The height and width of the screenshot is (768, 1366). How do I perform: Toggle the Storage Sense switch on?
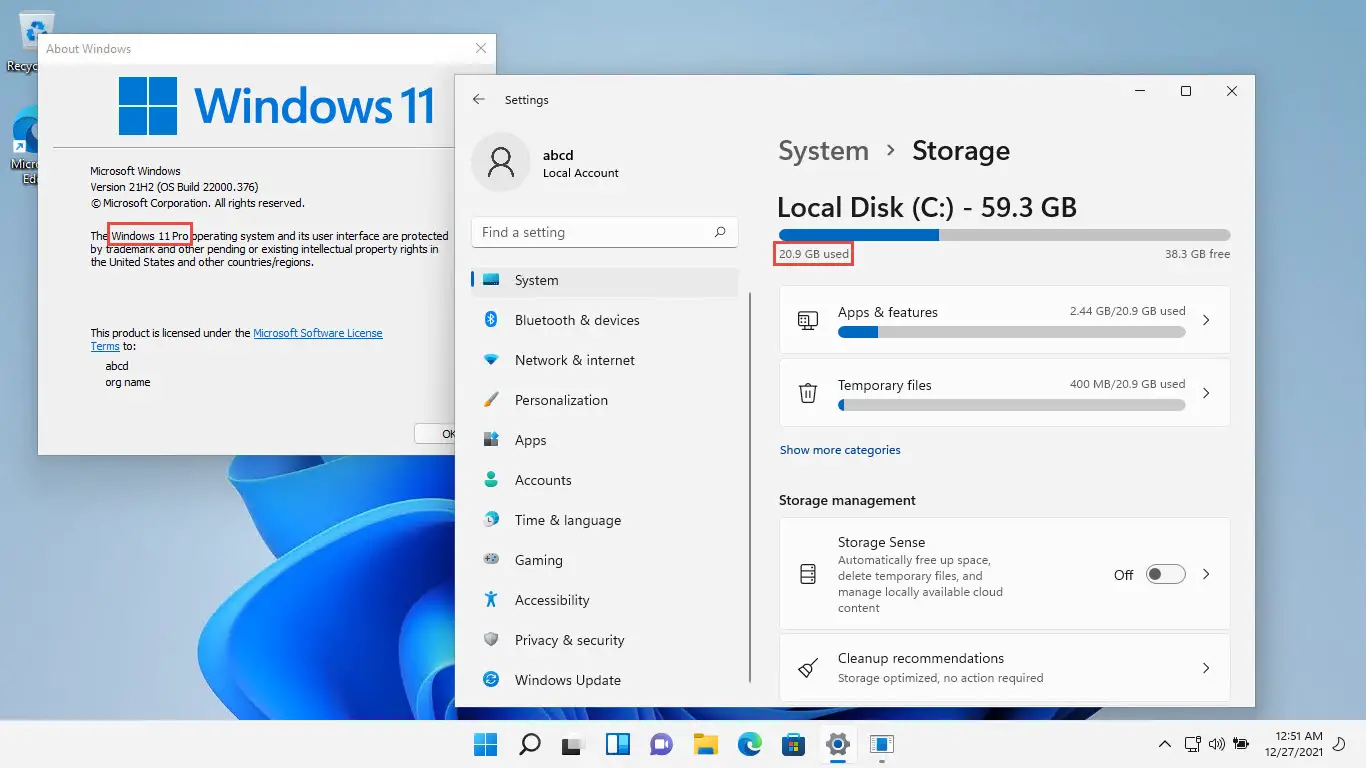[1165, 574]
